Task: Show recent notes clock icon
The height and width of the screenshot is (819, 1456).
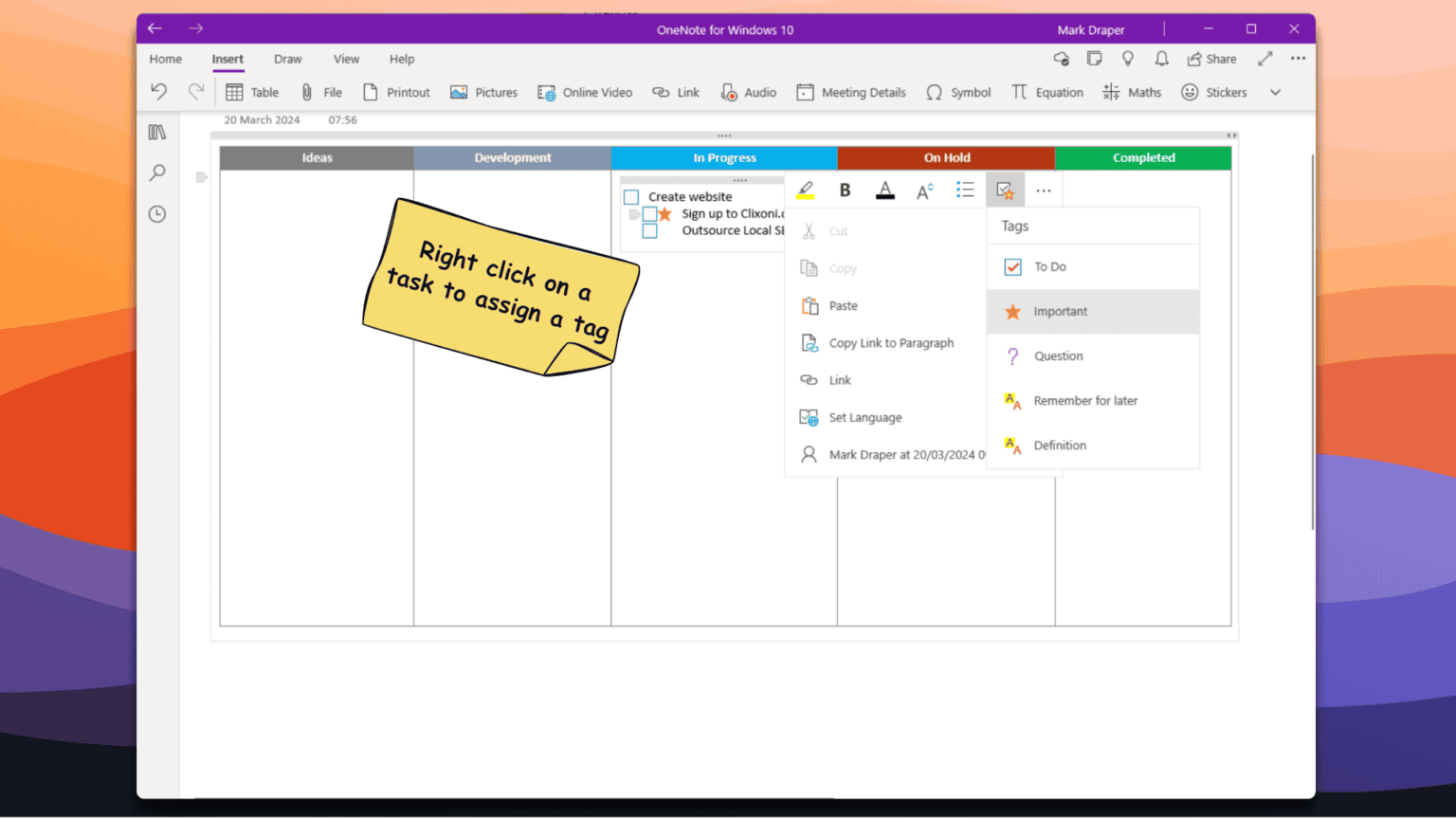Action: point(157,214)
